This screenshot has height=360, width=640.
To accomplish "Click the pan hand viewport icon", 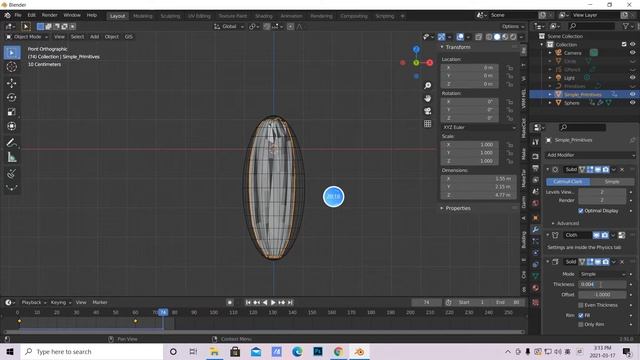I will 427,98.
